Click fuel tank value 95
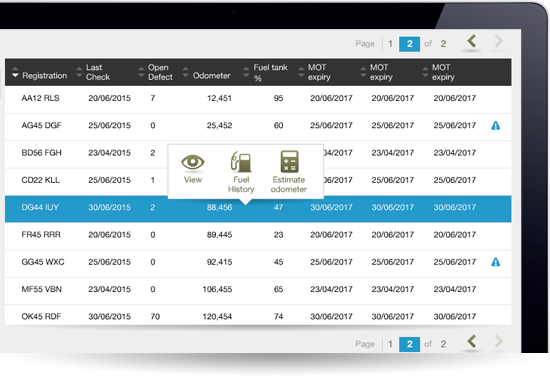Screen dimensions: 550x380 tap(279, 98)
